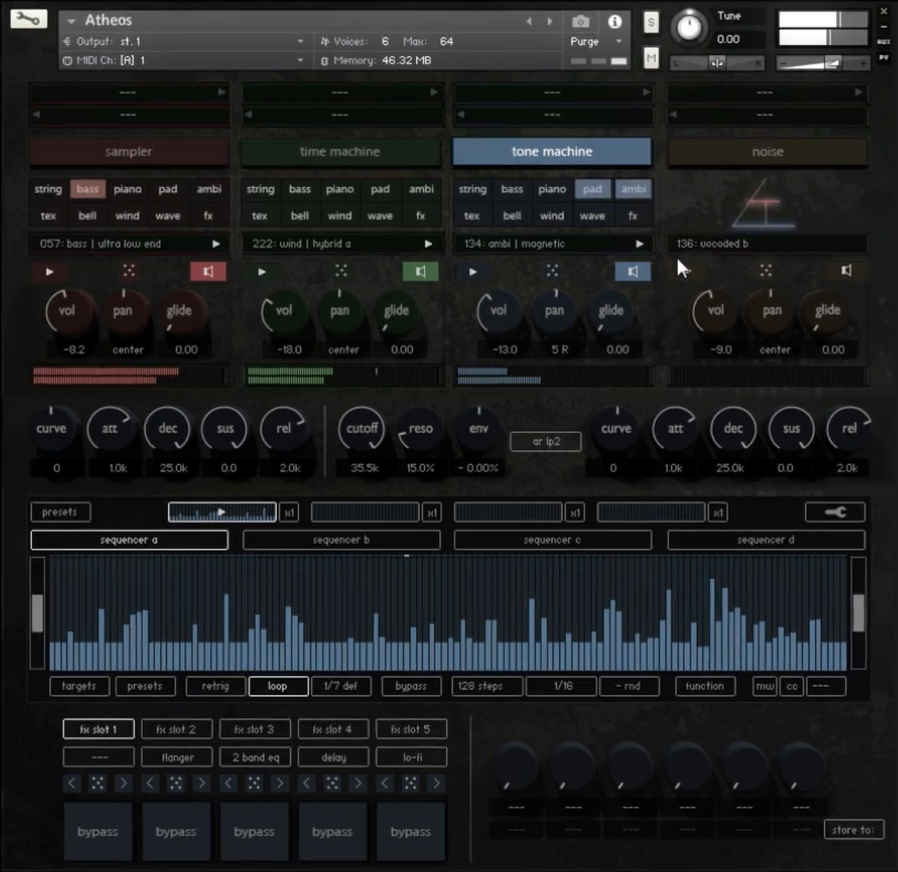Randomize the time machine dice icon
The width and height of the screenshot is (898, 872).
point(341,271)
